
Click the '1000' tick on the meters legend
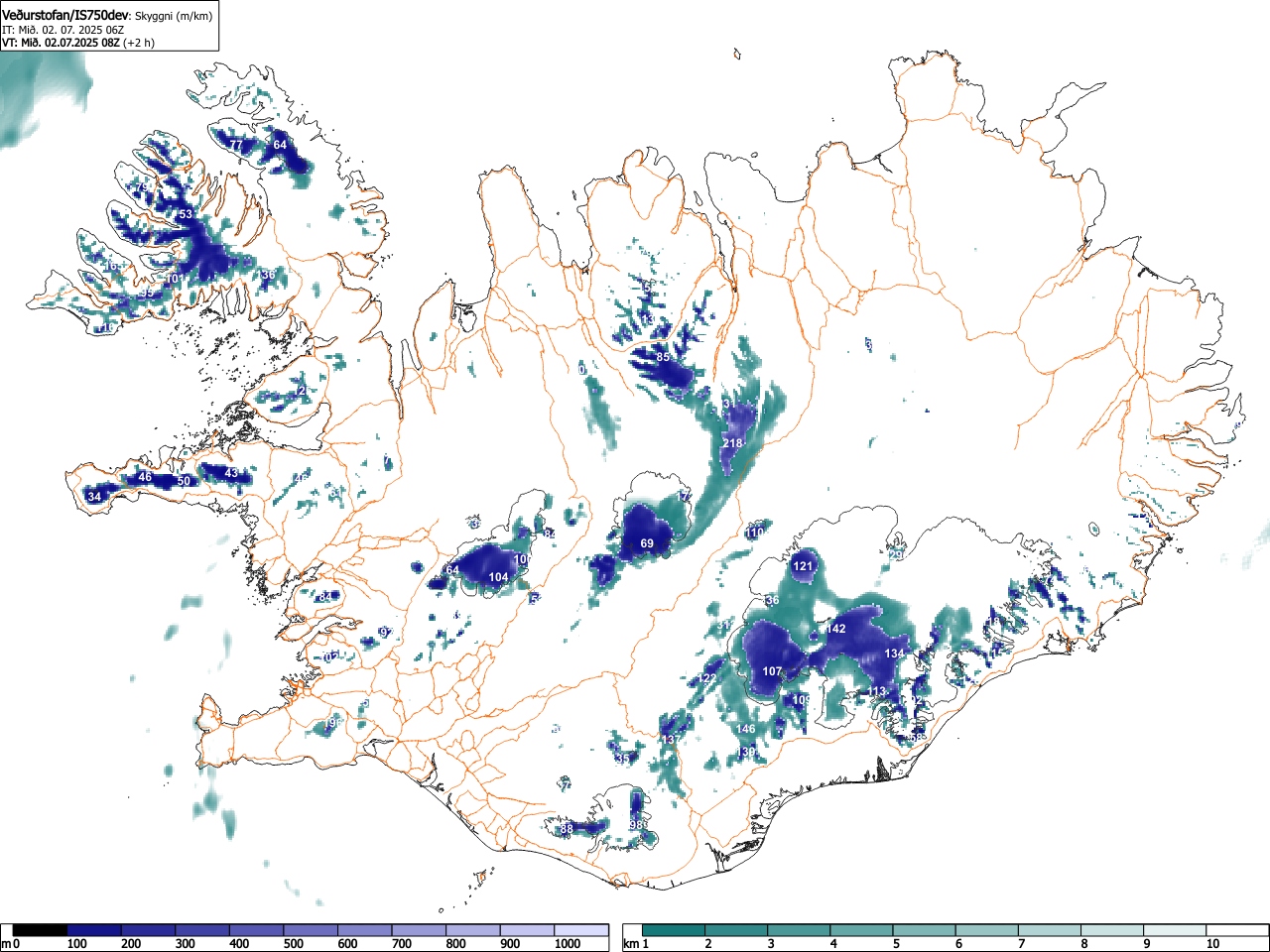tap(569, 944)
